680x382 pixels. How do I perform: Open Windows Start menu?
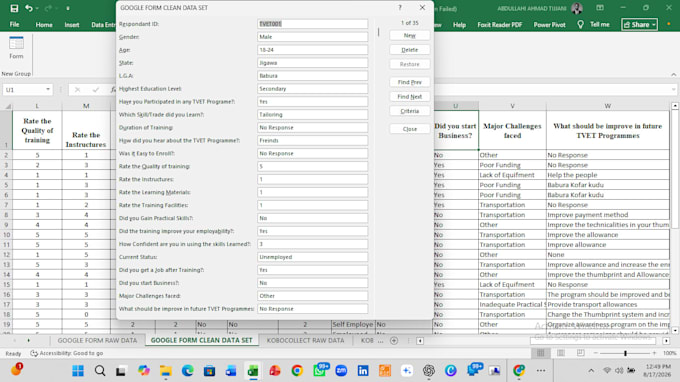pyautogui.click(x=78, y=371)
